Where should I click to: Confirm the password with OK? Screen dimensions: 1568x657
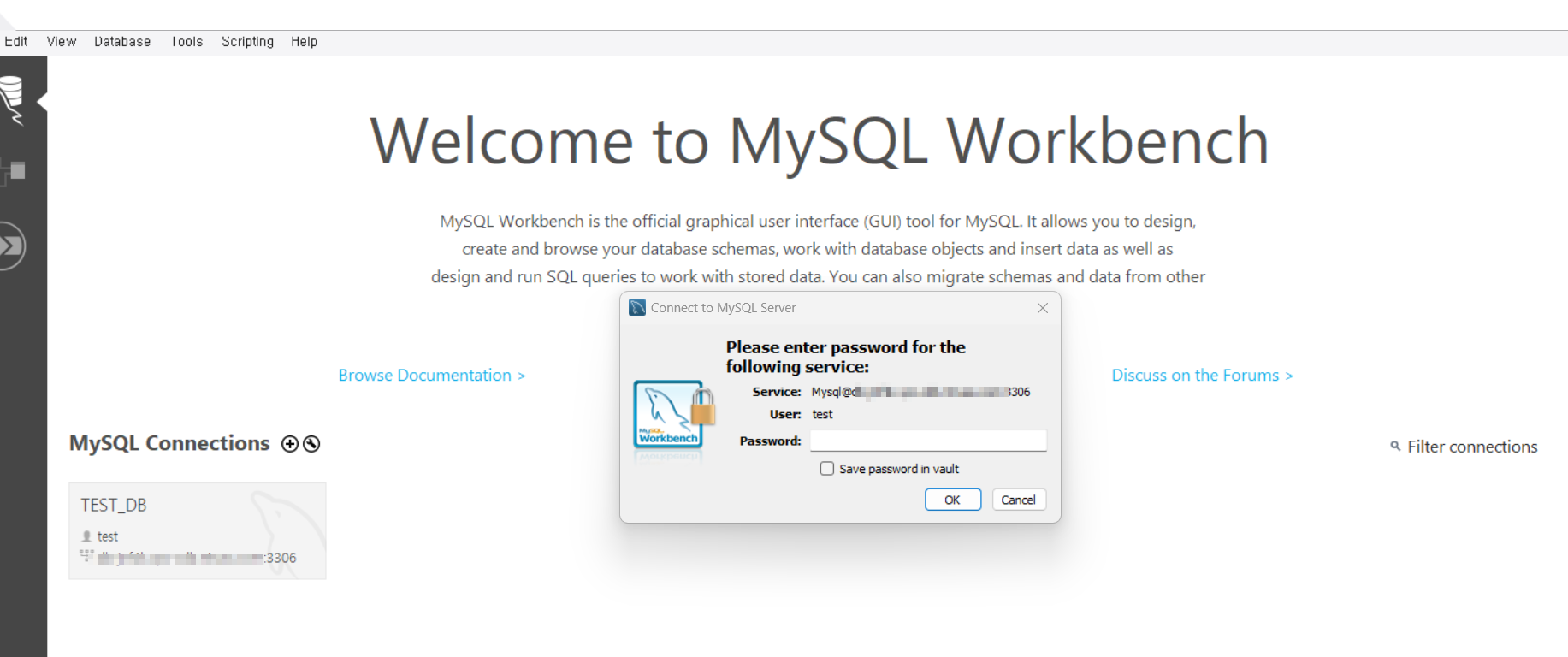953,500
